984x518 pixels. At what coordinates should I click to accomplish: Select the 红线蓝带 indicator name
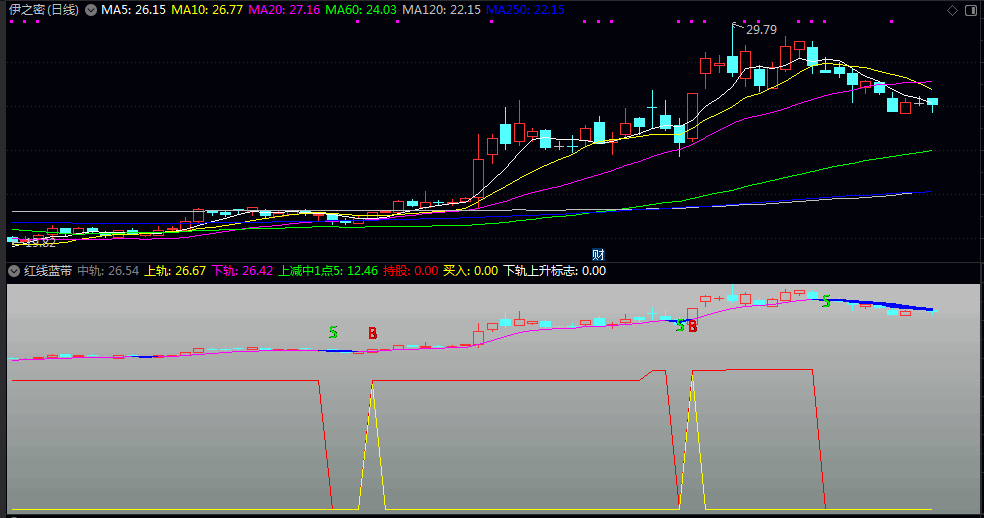(x=48, y=271)
